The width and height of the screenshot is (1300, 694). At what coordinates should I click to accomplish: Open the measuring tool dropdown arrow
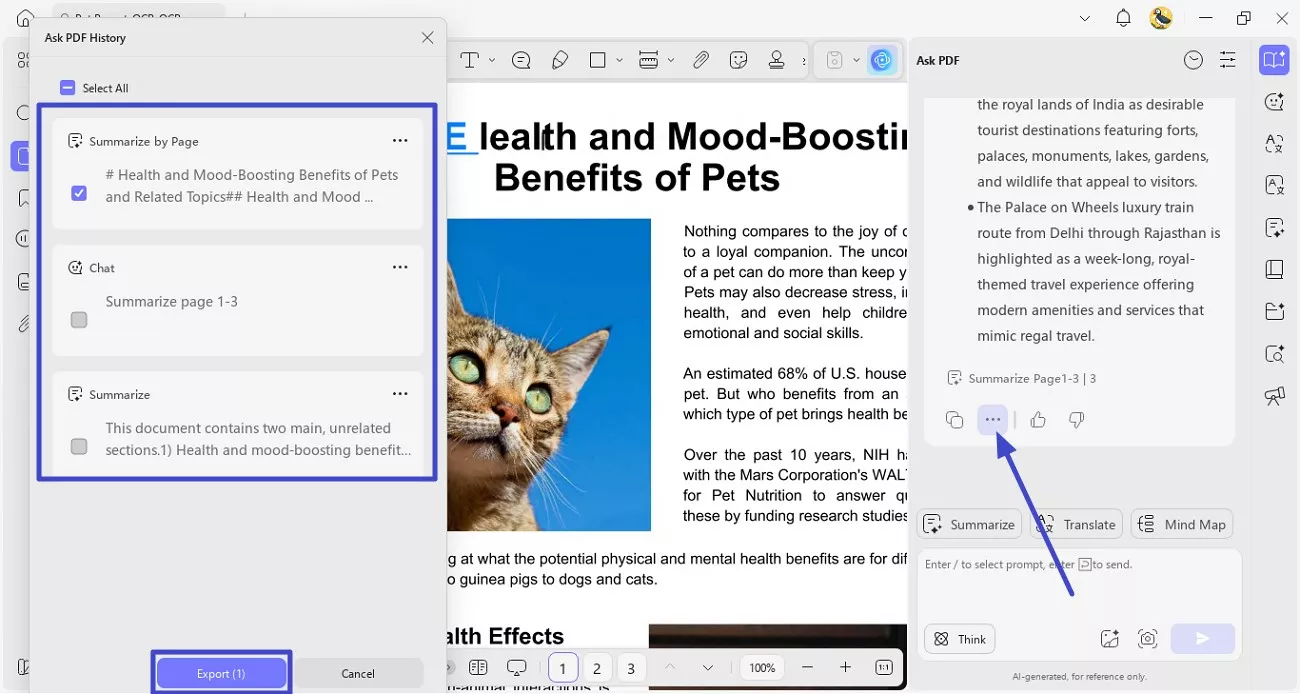[671, 60]
